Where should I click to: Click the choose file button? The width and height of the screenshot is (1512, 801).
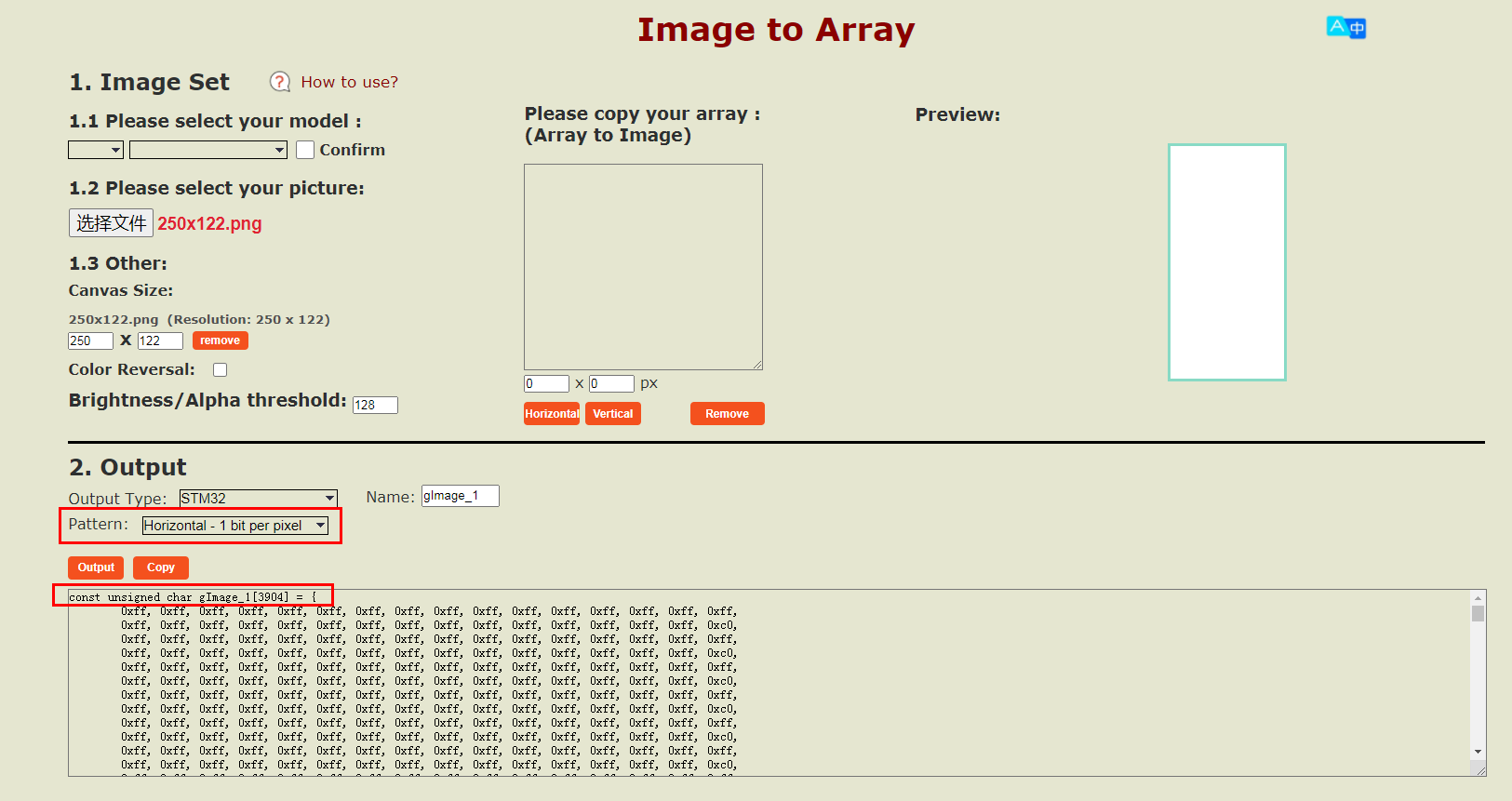[111, 223]
